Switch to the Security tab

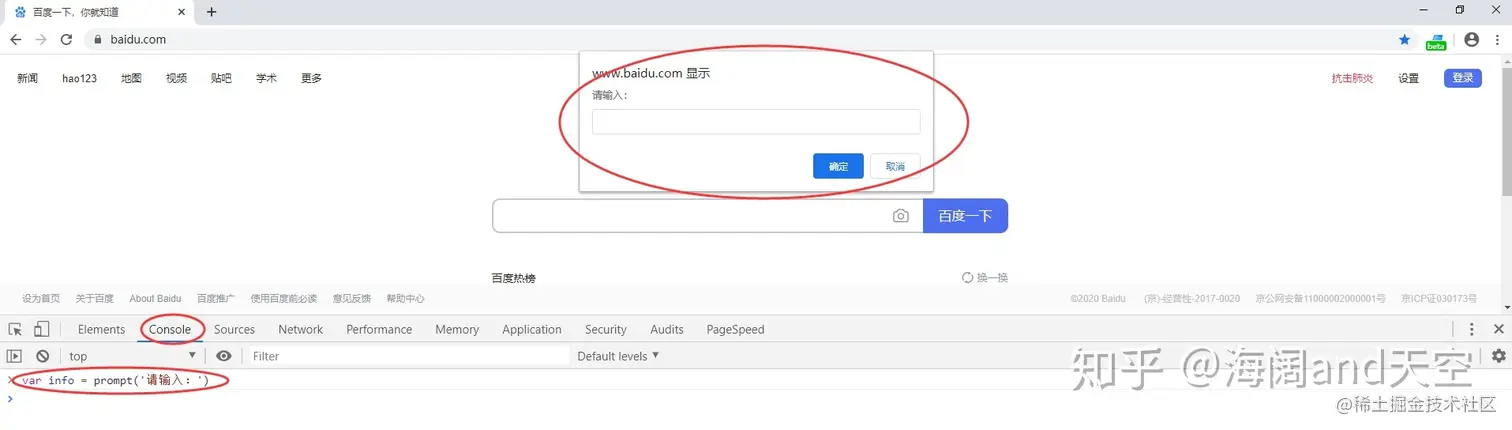click(x=606, y=329)
